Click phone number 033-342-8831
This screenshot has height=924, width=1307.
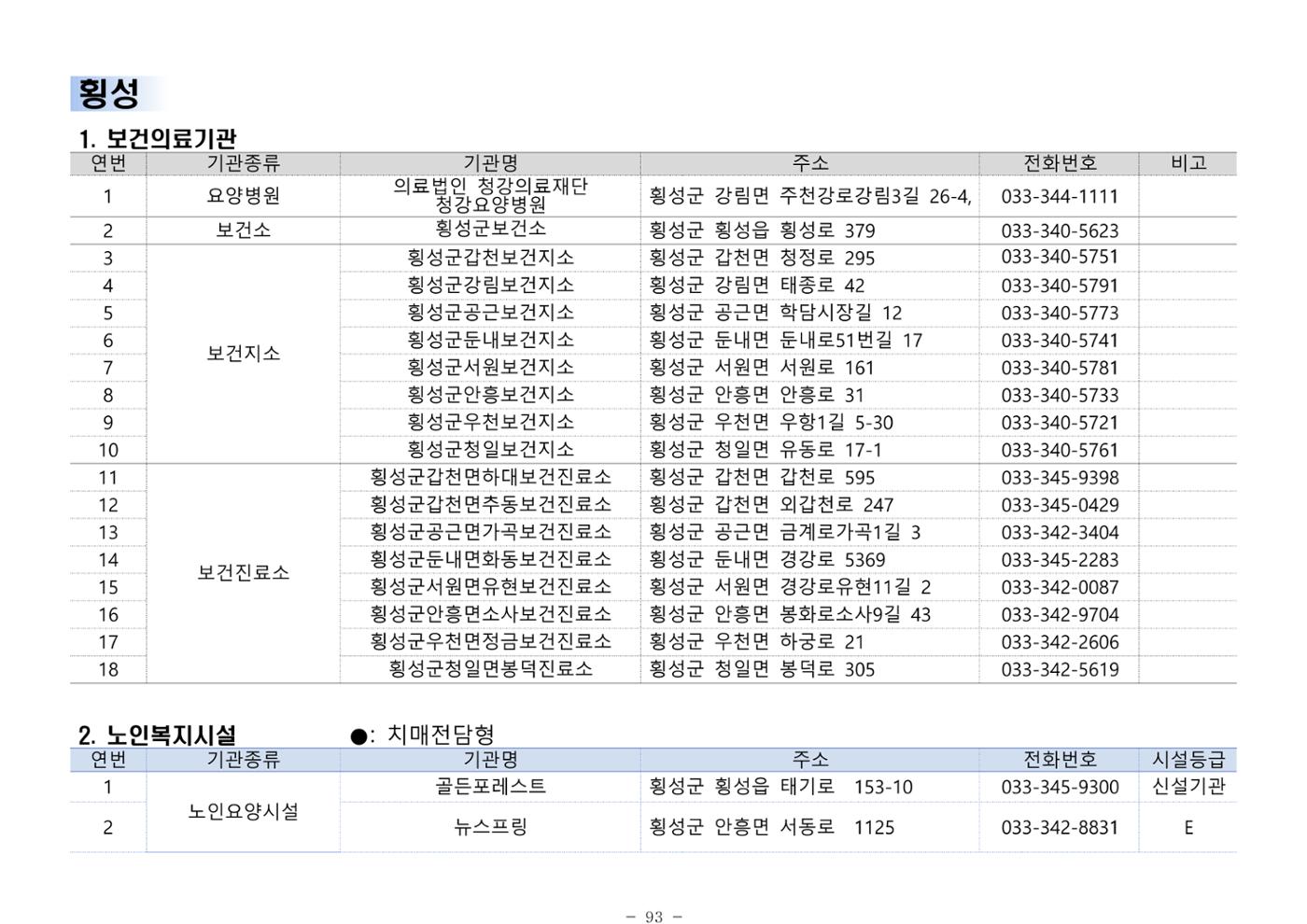(1060, 828)
